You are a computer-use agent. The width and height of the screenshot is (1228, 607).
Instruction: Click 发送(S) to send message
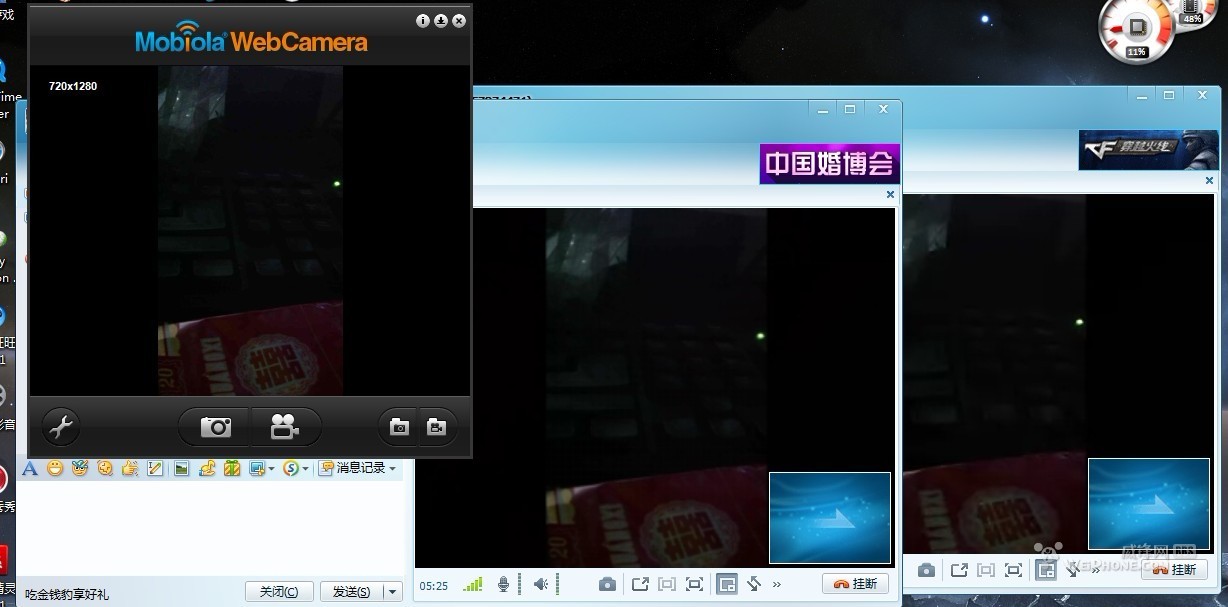pyautogui.click(x=351, y=592)
